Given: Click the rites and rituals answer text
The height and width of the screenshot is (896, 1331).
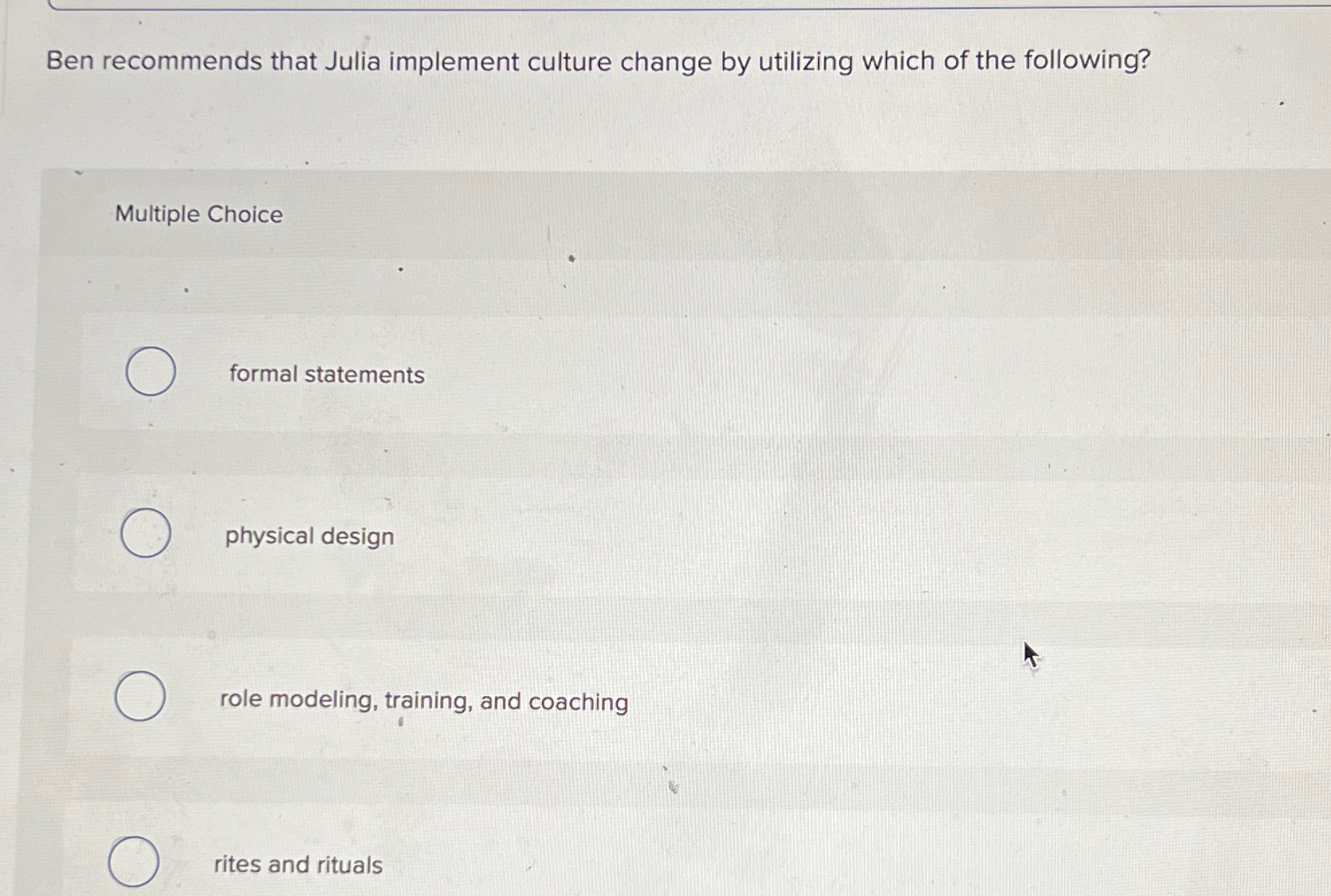Looking at the screenshot, I should [298, 865].
